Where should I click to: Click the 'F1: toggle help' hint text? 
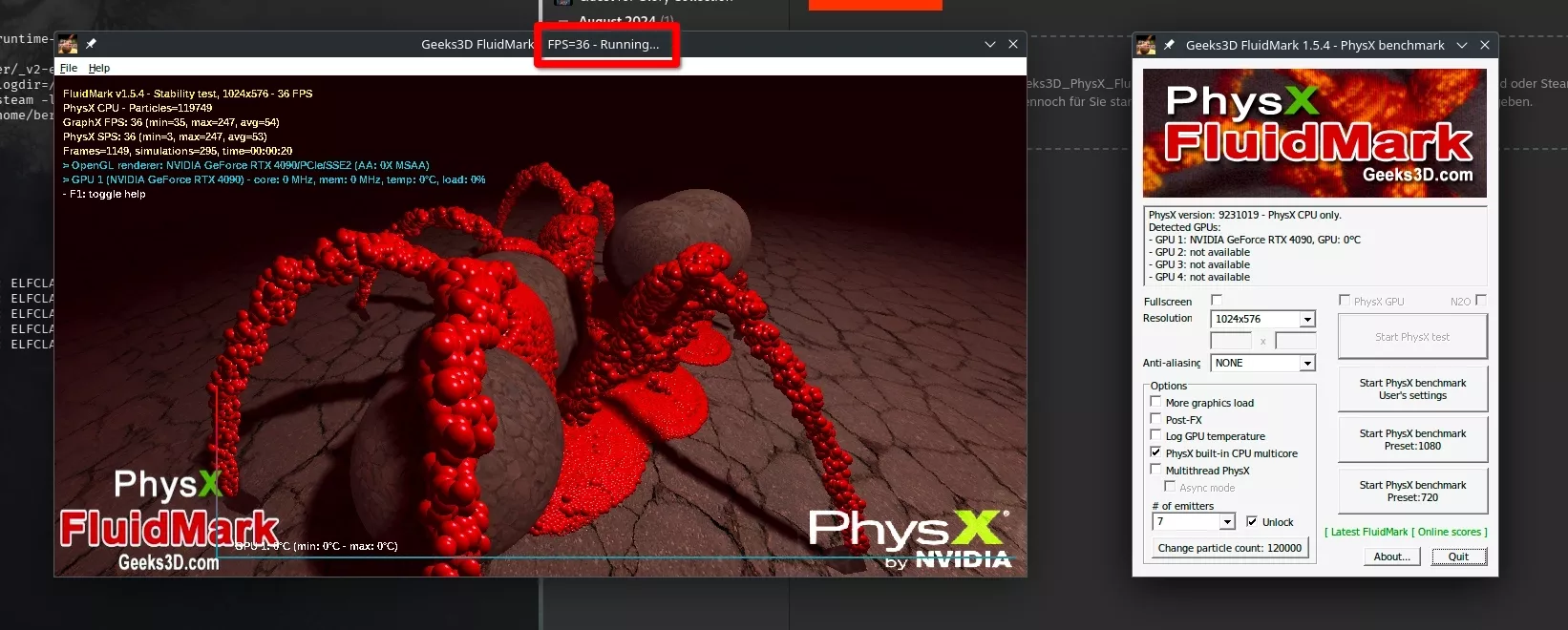click(104, 194)
